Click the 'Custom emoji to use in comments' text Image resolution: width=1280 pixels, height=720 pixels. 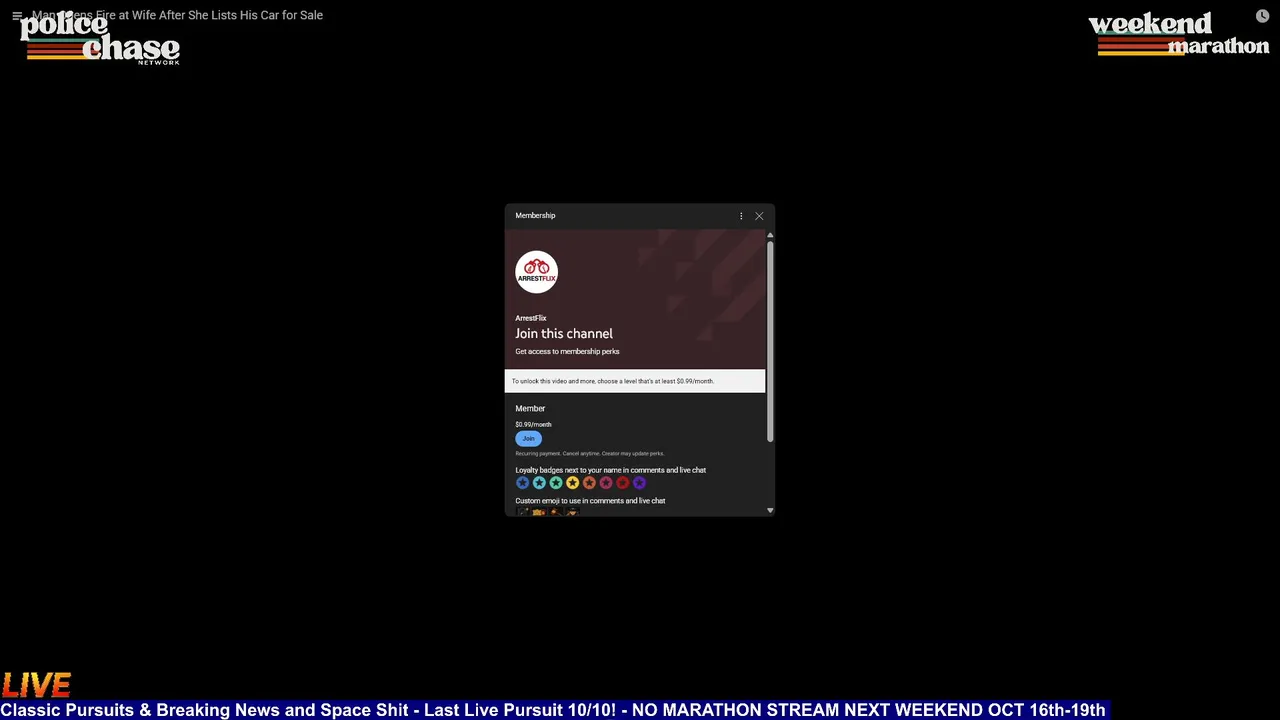point(590,501)
